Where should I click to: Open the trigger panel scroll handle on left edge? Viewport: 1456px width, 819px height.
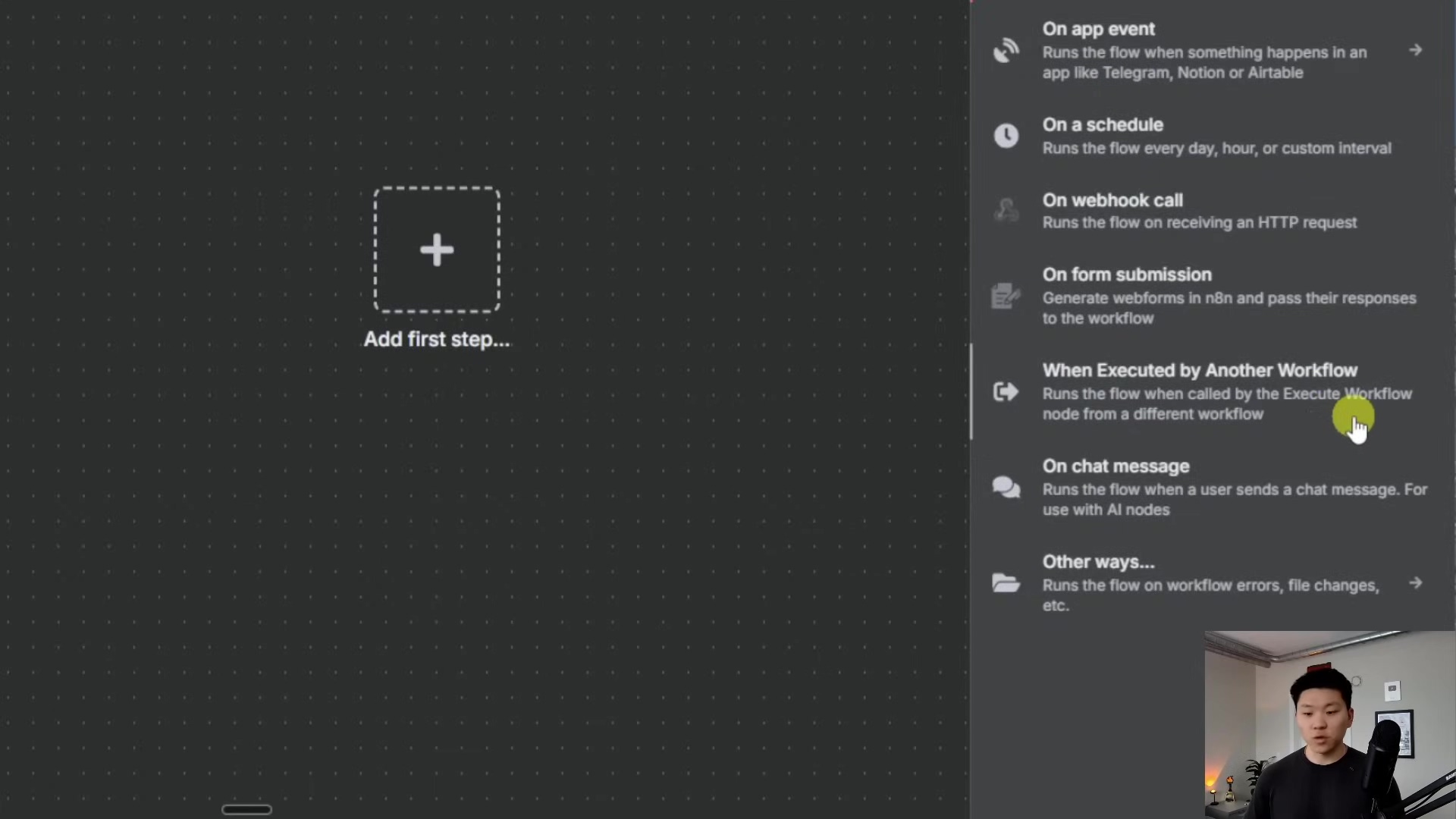(973, 391)
